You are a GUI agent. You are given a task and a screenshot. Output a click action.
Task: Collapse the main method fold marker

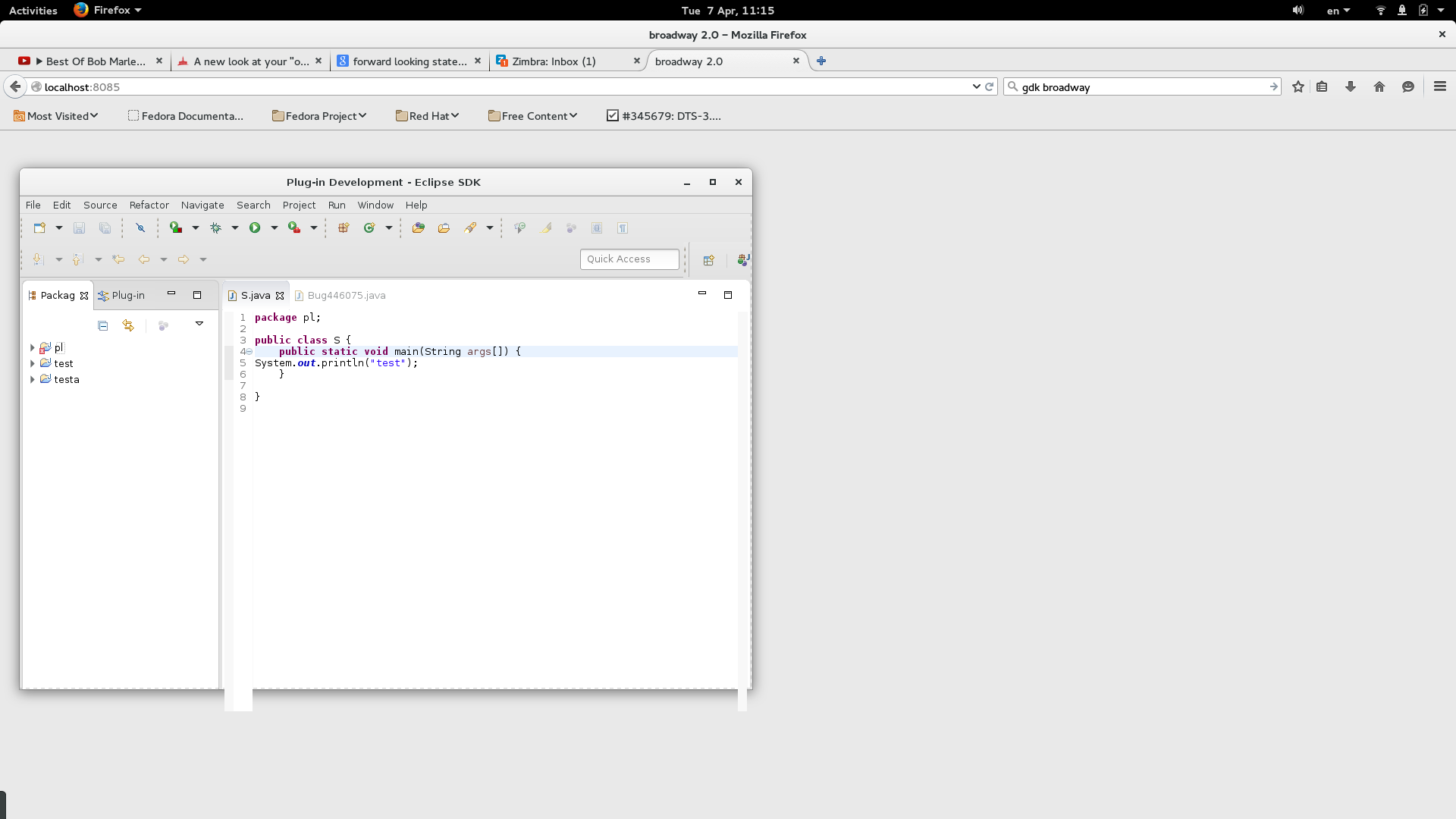pyautogui.click(x=249, y=352)
